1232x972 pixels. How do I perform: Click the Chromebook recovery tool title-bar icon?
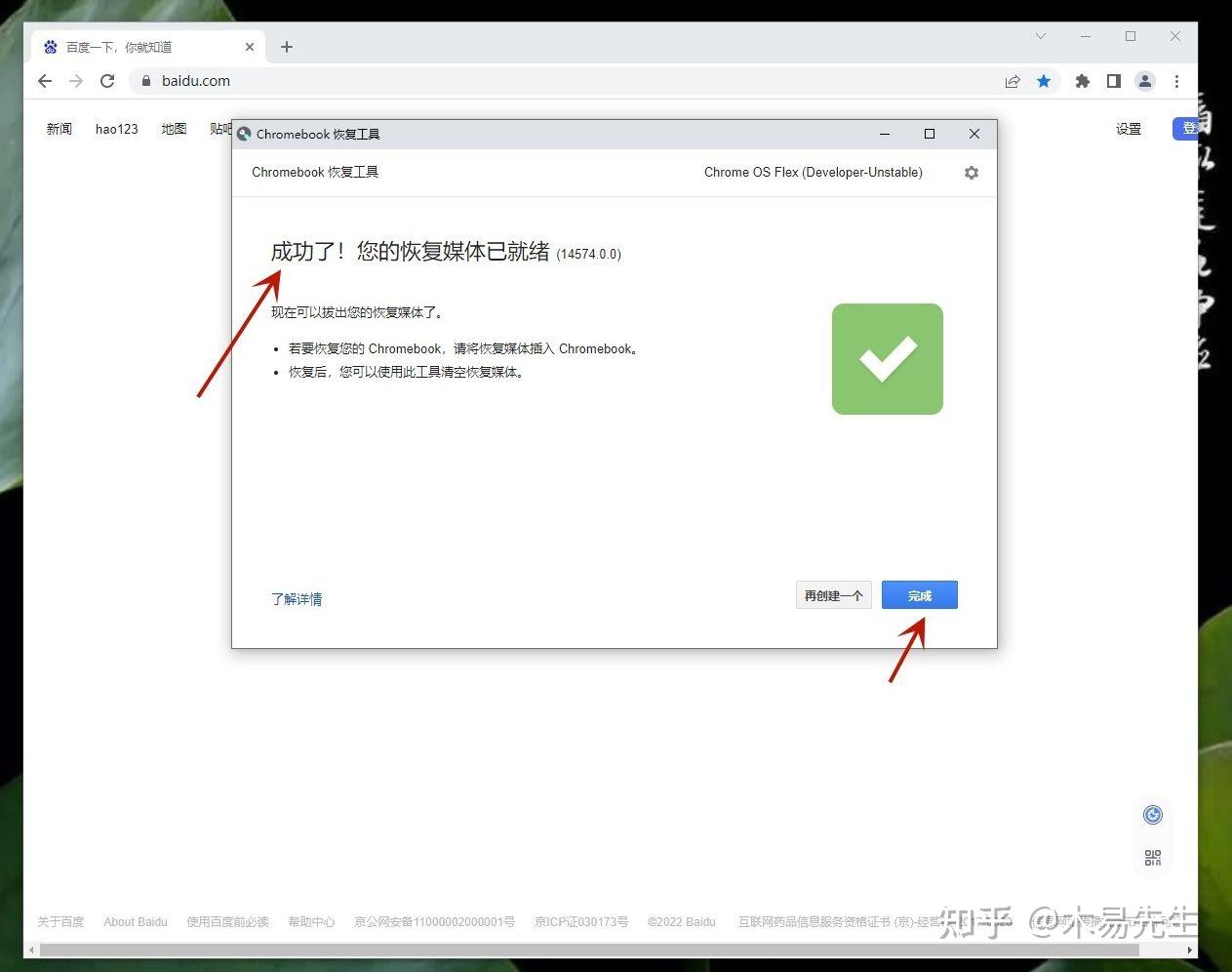(x=244, y=134)
